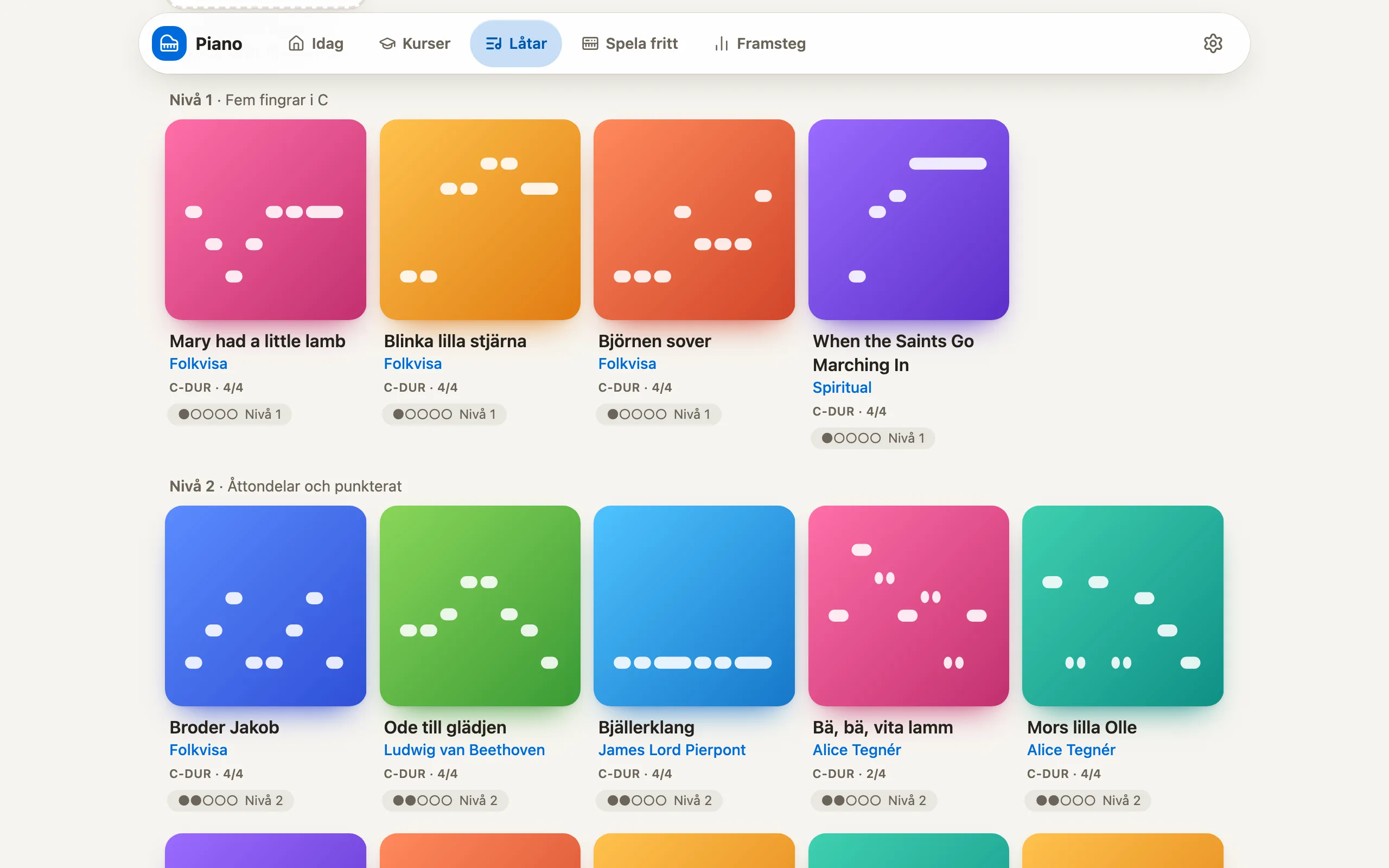Open the Blinka lilla stjärna song tile

[x=480, y=220]
